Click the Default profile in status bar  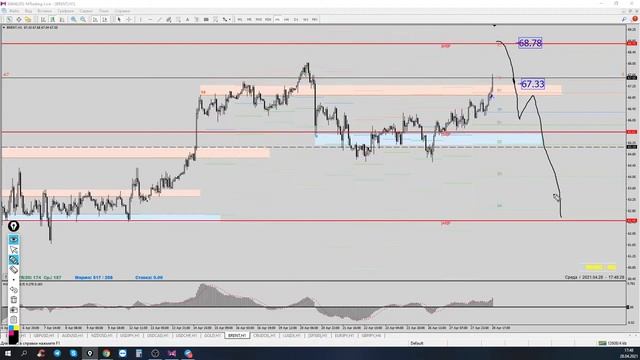pos(417,343)
